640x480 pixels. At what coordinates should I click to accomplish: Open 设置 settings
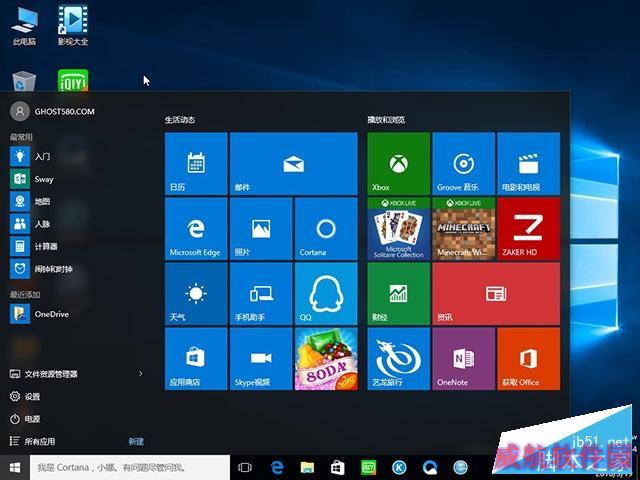pos(24,396)
